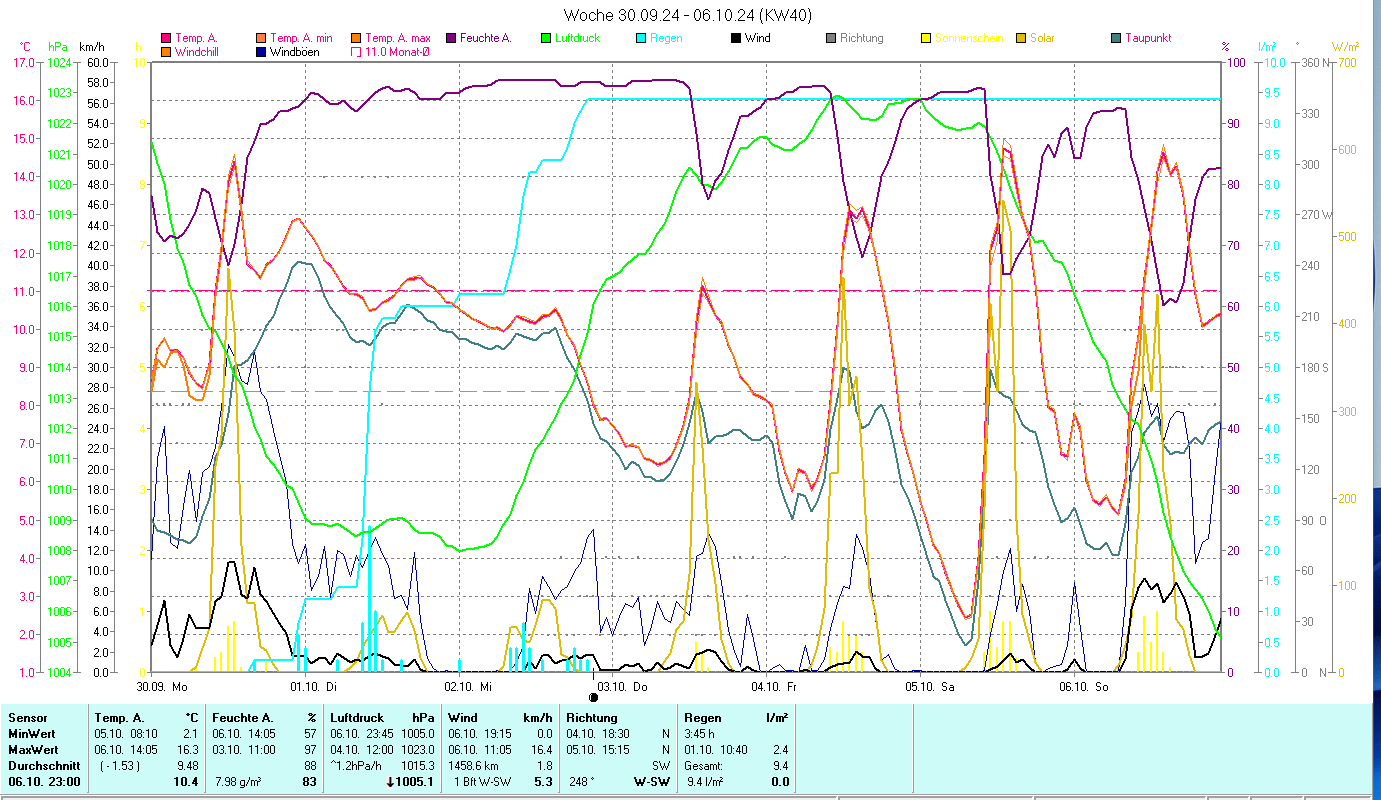Click the Temp. A. max legend label

tap(398, 38)
